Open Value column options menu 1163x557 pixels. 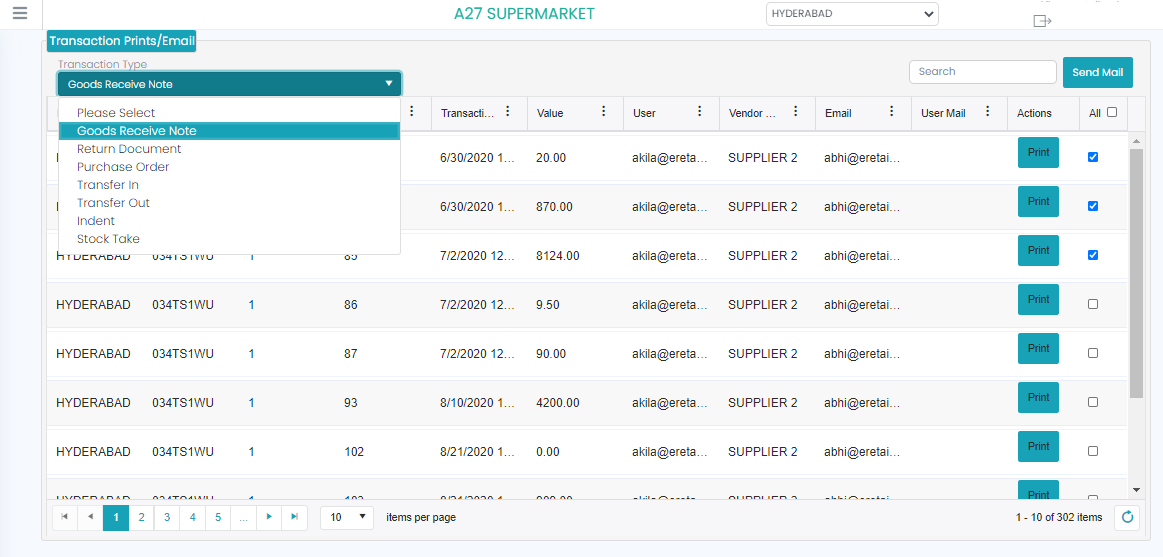[603, 112]
